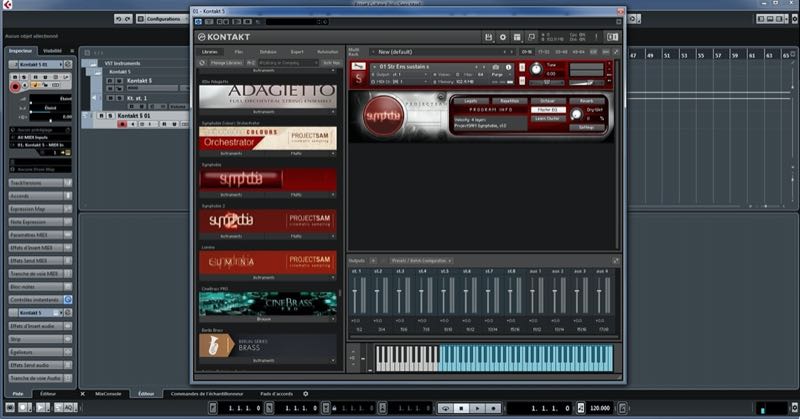Viewport: 800px width, 419px height.
Task: Show instrument info 'i' icon
Action: click(508, 67)
